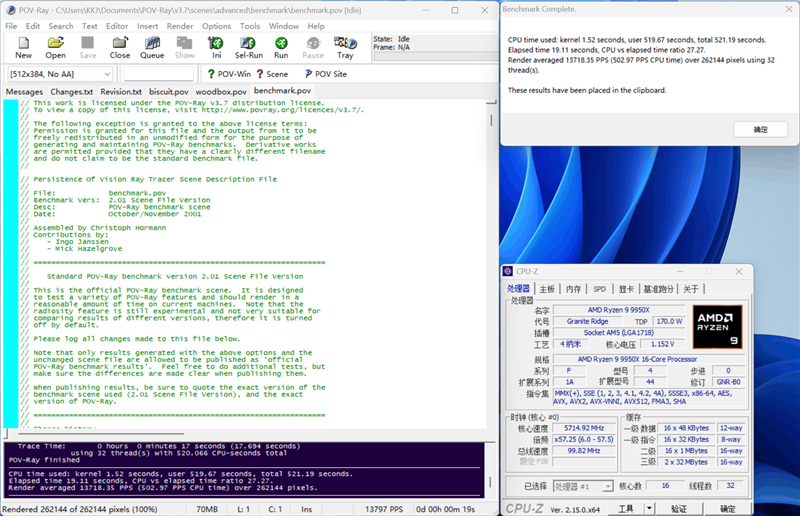
Task: Click the empty command line input field
Action: pos(159,74)
